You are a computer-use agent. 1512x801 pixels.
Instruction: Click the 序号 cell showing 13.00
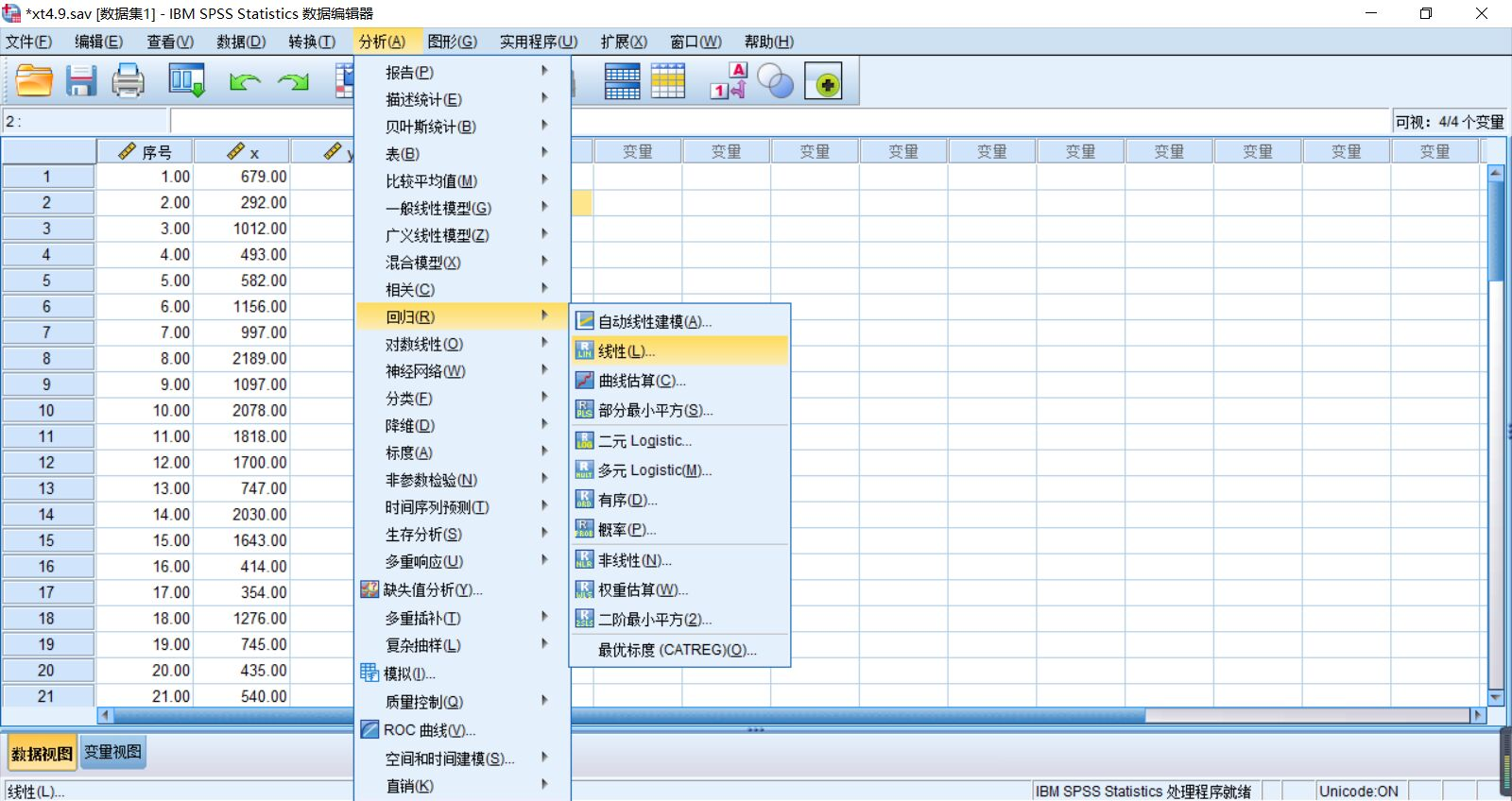146,488
